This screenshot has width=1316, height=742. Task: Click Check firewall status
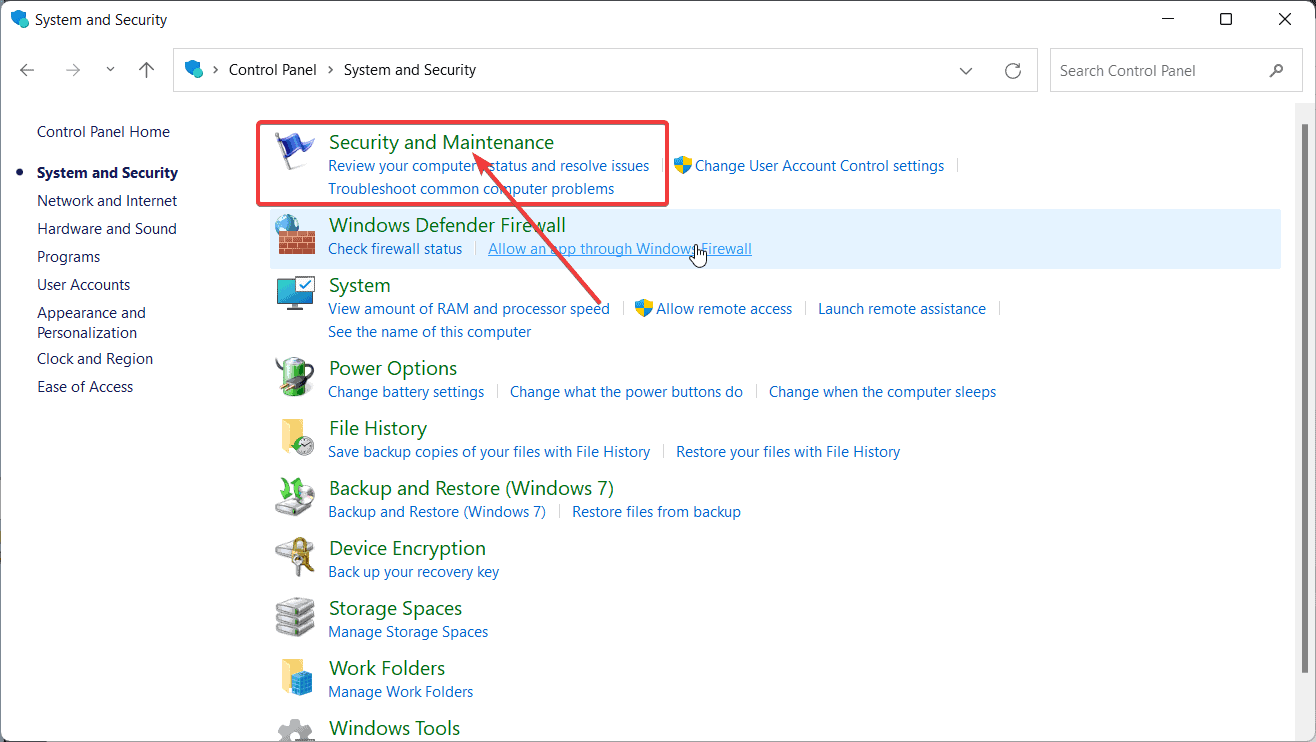(395, 249)
